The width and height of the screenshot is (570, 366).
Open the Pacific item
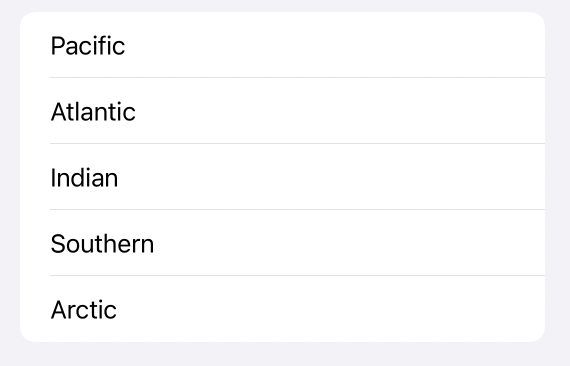pos(282,45)
